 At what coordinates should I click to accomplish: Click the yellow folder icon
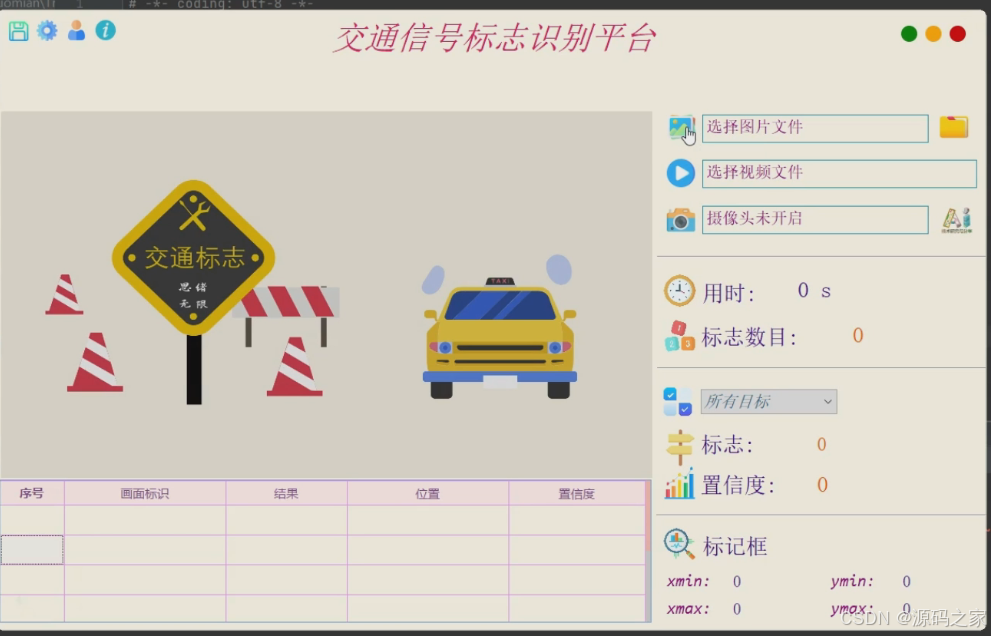[954, 127]
